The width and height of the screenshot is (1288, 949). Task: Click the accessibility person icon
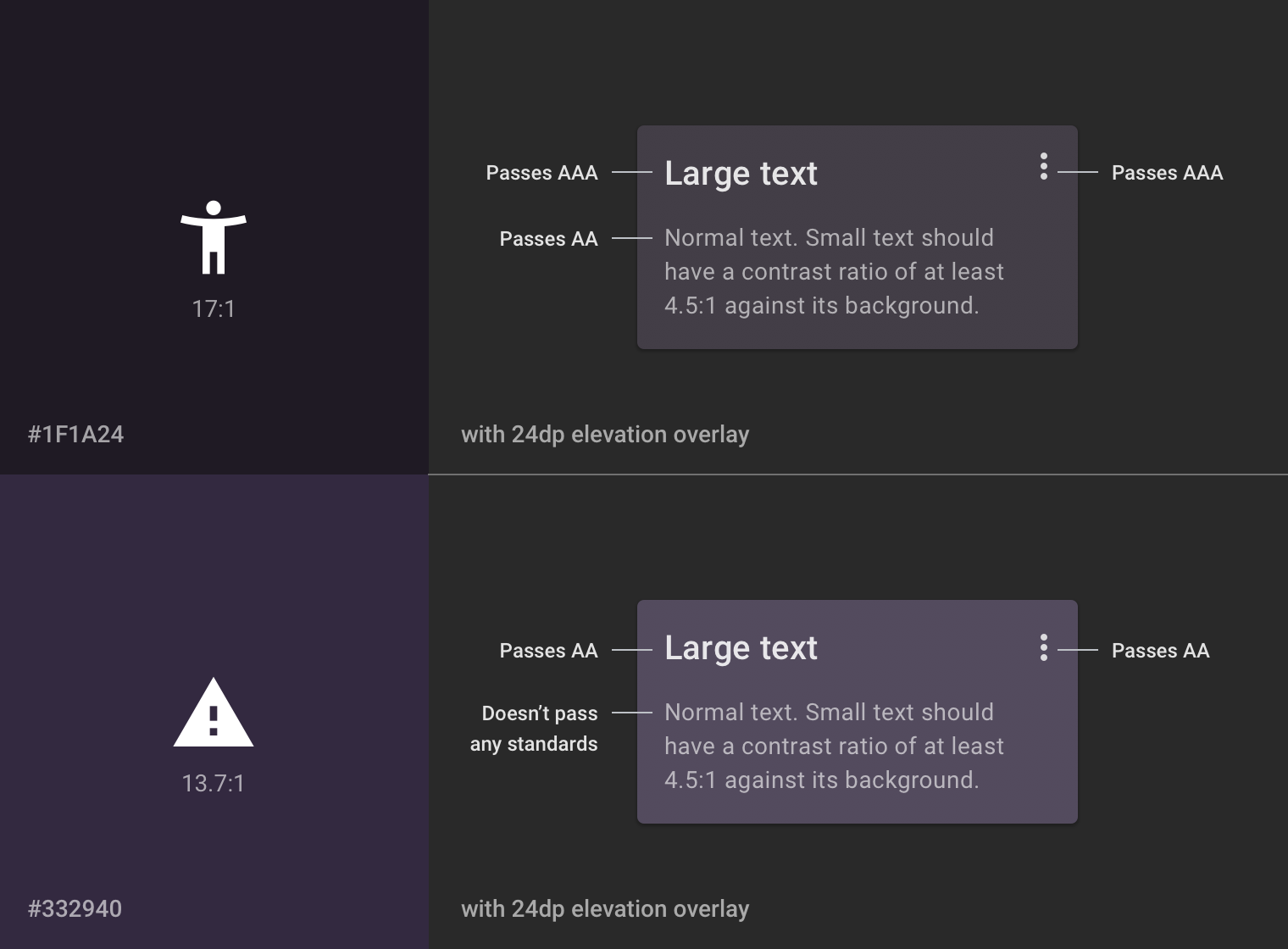(214, 237)
